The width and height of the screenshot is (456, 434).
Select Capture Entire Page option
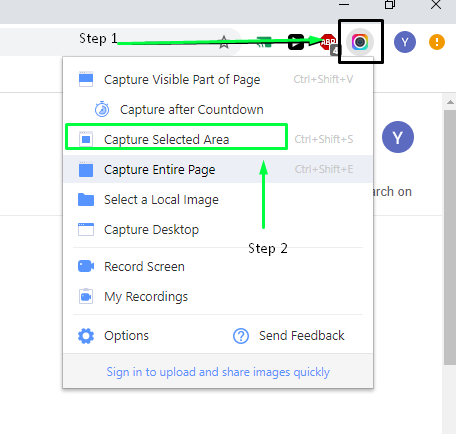[x=218, y=169]
